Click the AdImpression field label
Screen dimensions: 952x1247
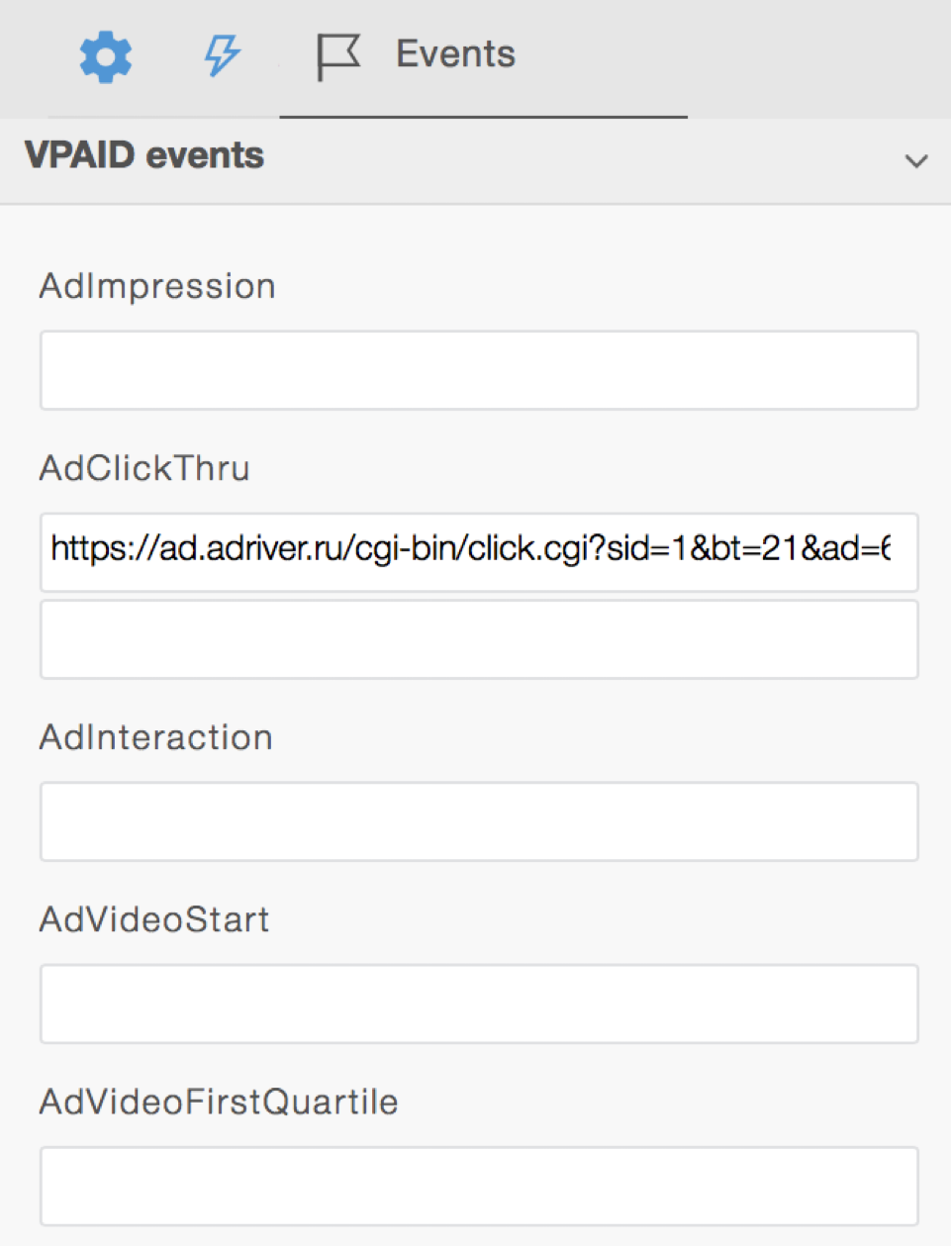point(157,286)
